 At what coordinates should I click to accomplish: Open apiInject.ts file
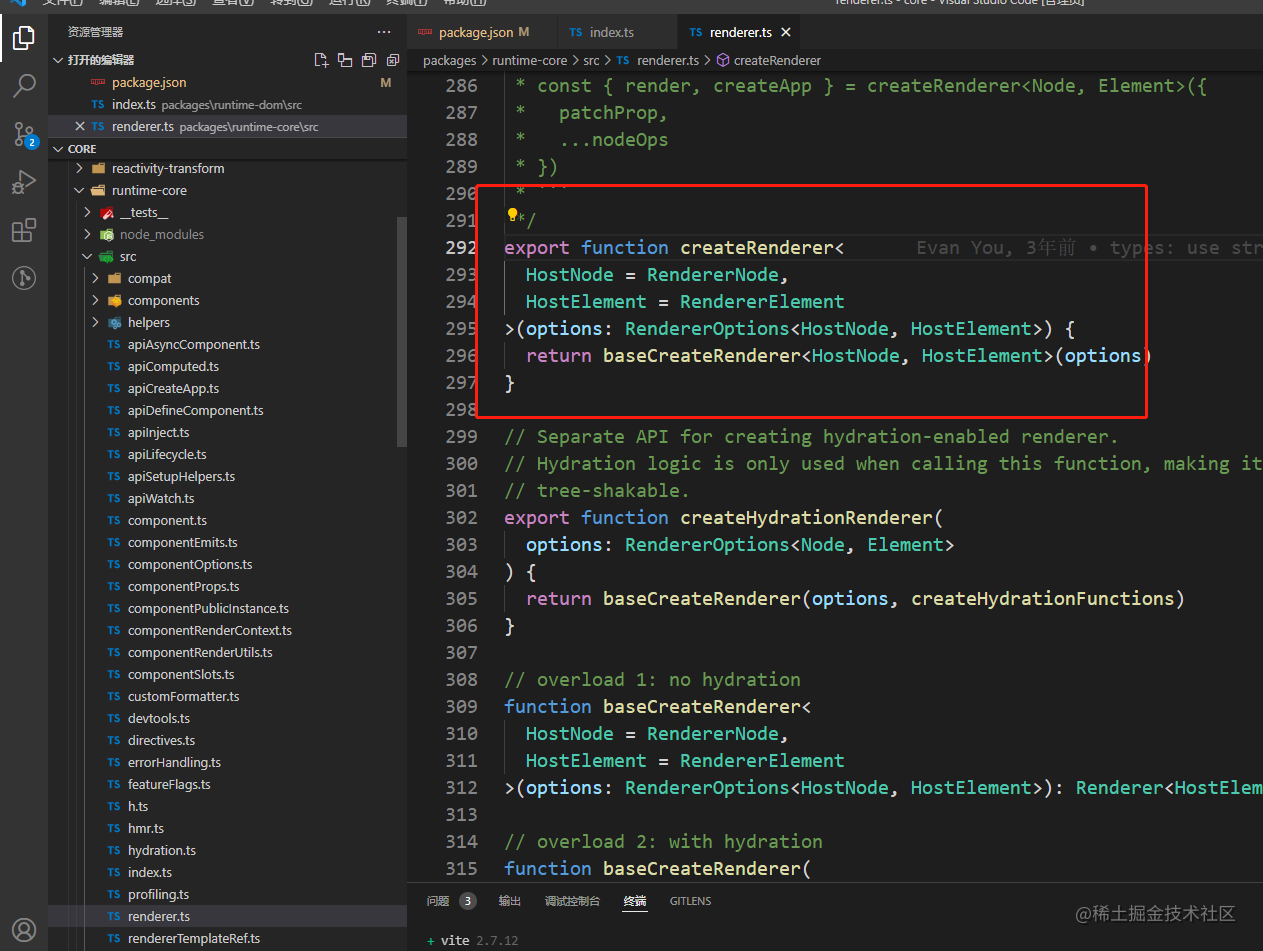(x=158, y=432)
